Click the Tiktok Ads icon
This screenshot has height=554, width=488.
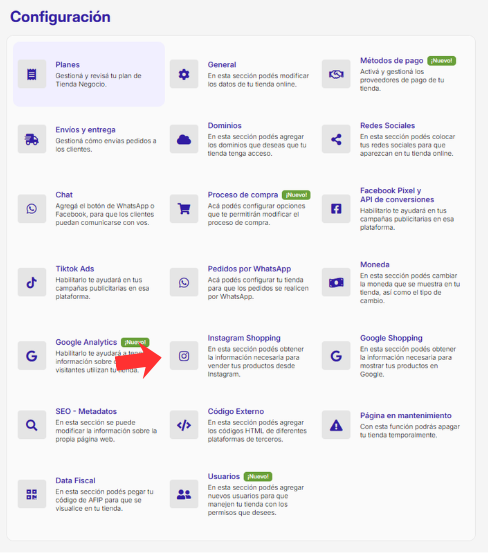click(32, 282)
